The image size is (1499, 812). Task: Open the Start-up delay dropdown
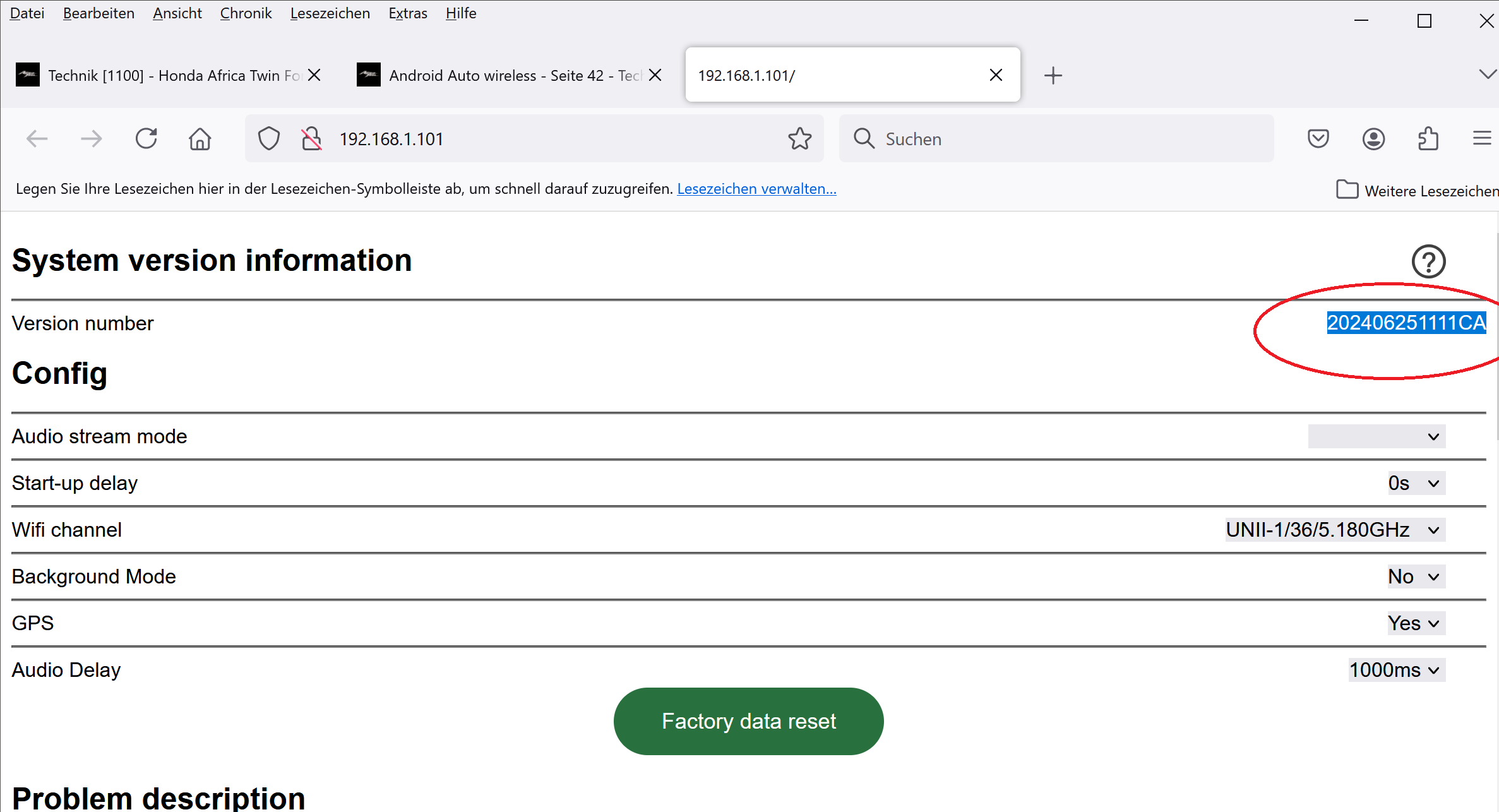click(x=1415, y=483)
